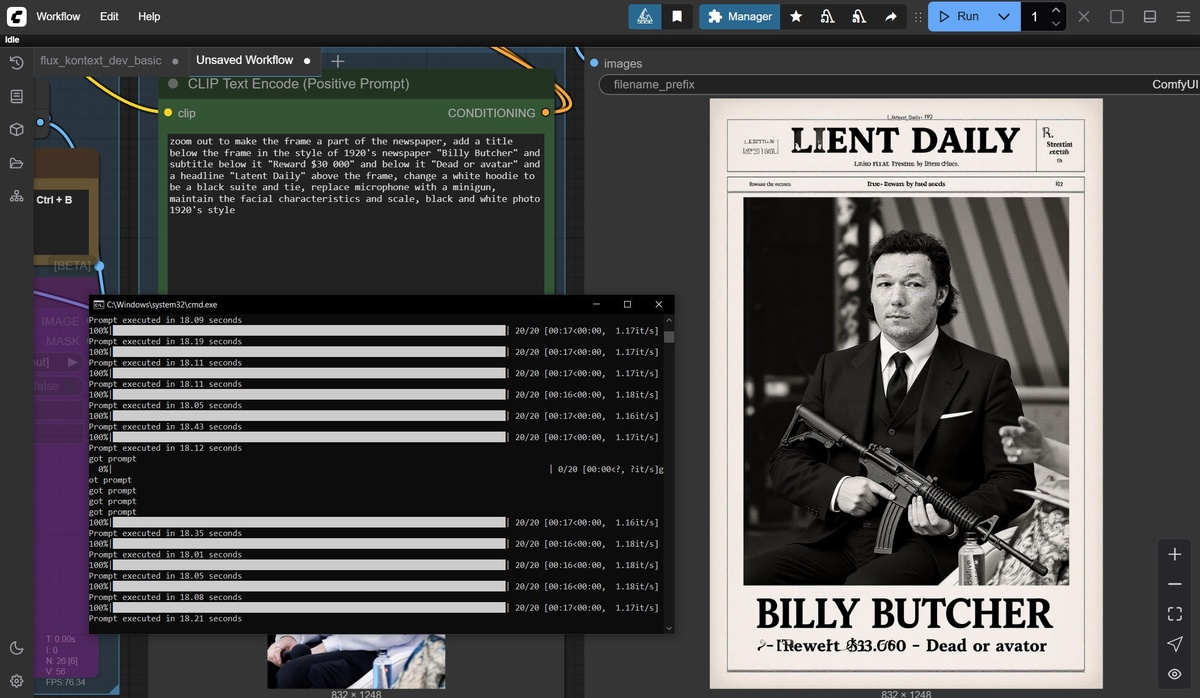The image size is (1200, 698).
Task: Click the play arrow on the purple node
Action: pyautogui.click(x=72, y=363)
